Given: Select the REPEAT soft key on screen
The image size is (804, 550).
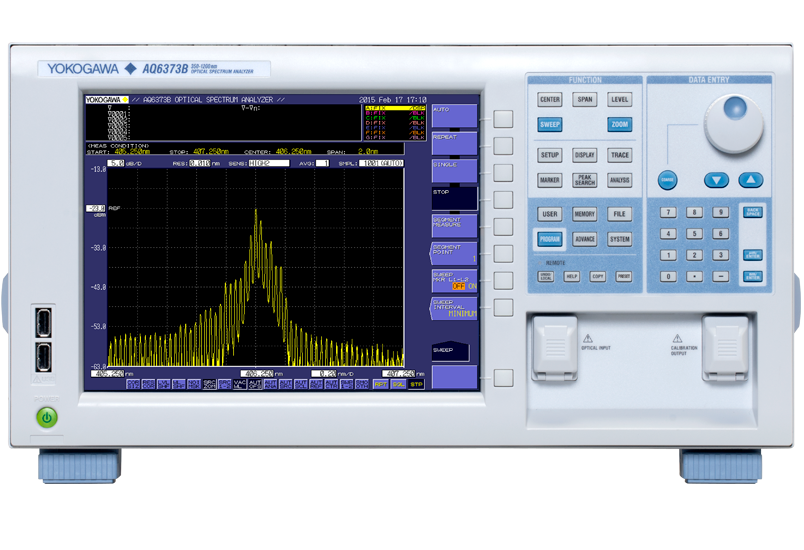Looking at the screenshot, I should (454, 144).
